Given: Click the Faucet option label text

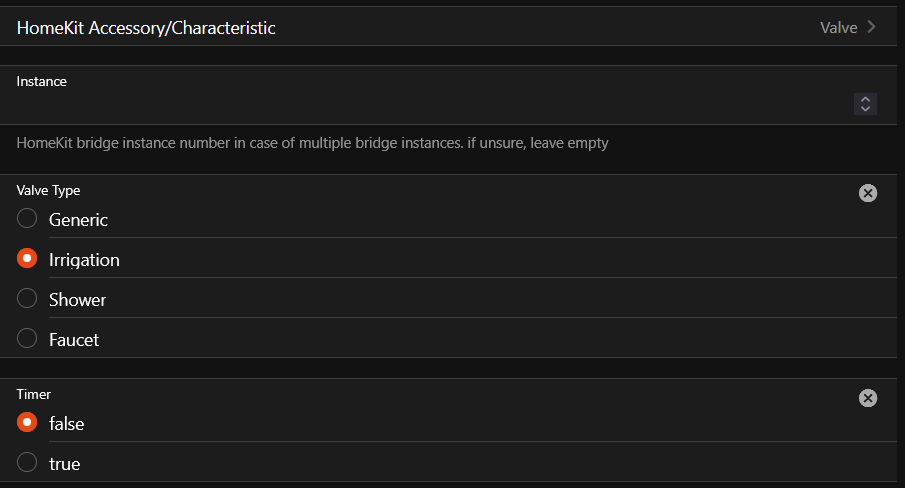Looking at the screenshot, I should [74, 340].
